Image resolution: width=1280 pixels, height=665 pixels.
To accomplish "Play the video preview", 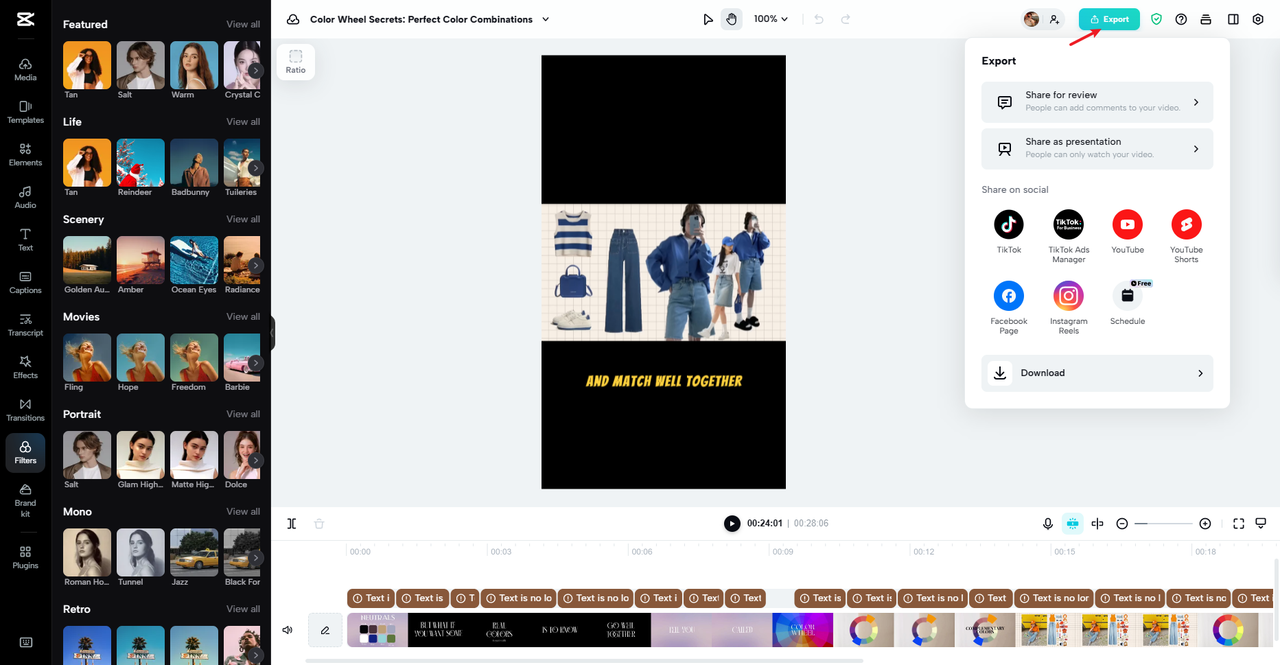I will (732, 523).
